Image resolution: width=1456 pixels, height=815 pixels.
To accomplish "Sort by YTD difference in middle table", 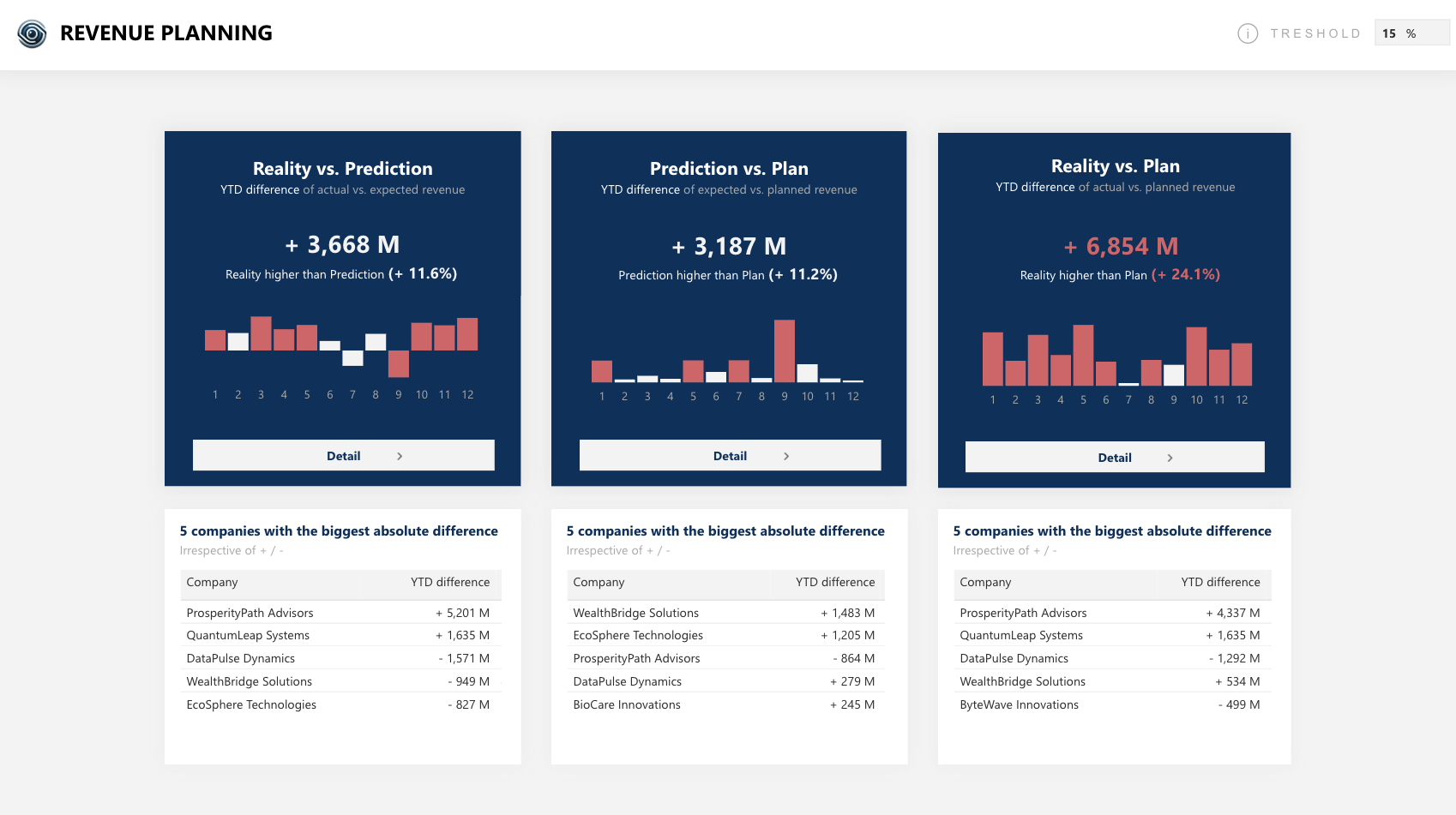I will pyautogui.click(x=834, y=583).
